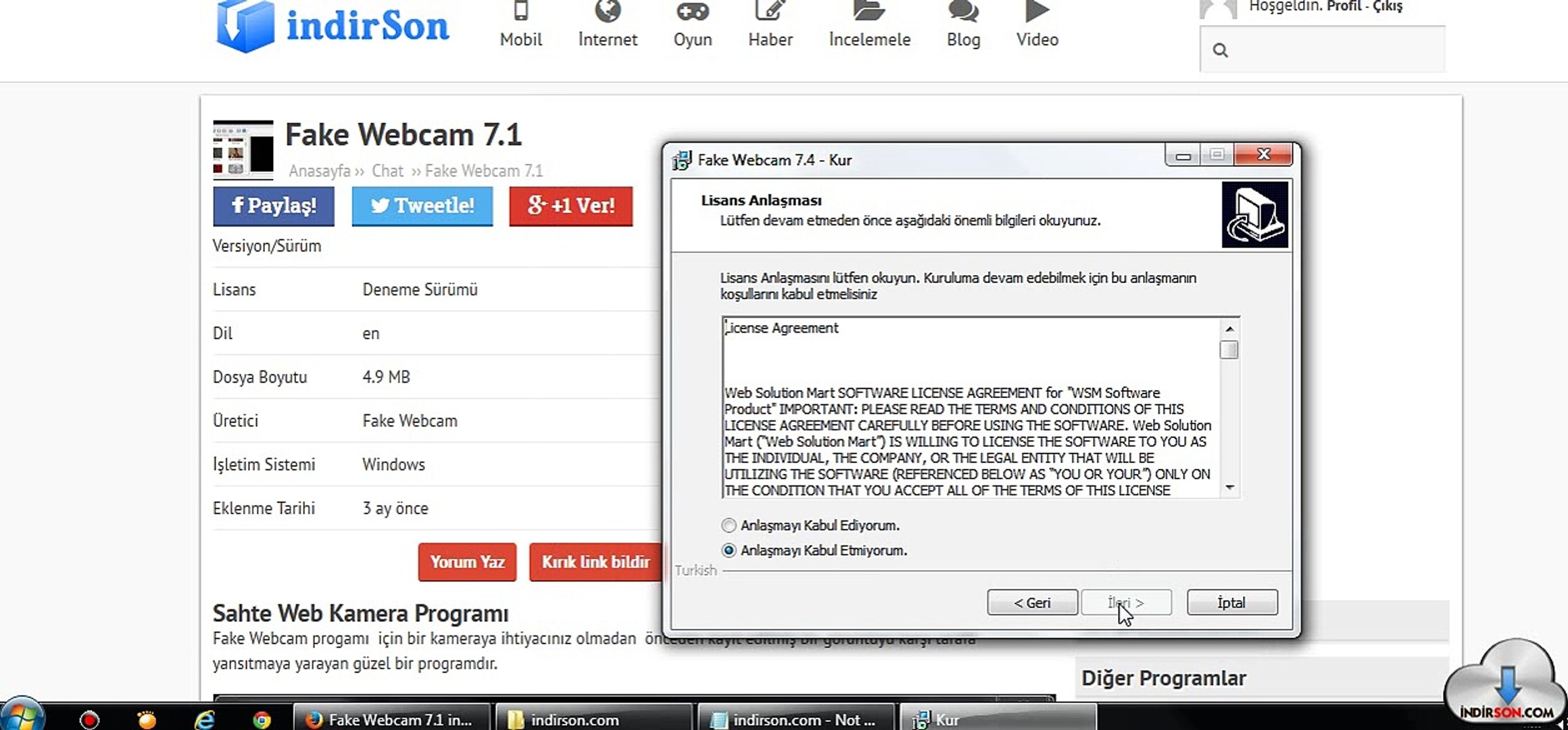The width and height of the screenshot is (1568, 730).
Task: Click the red record taskbar icon
Action: tap(89, 720)
